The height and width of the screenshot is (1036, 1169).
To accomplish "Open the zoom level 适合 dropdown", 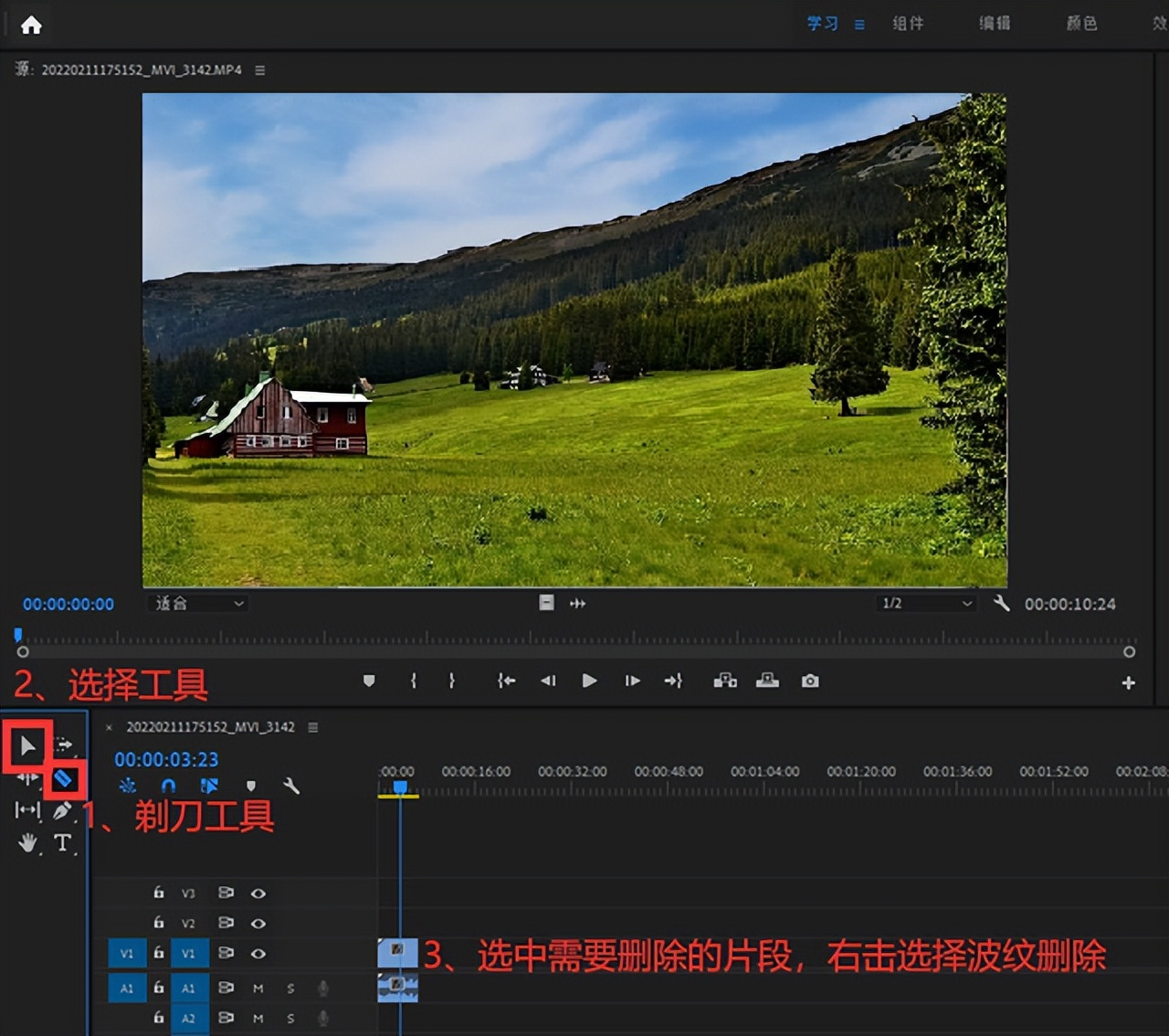I will click(198, 603).
